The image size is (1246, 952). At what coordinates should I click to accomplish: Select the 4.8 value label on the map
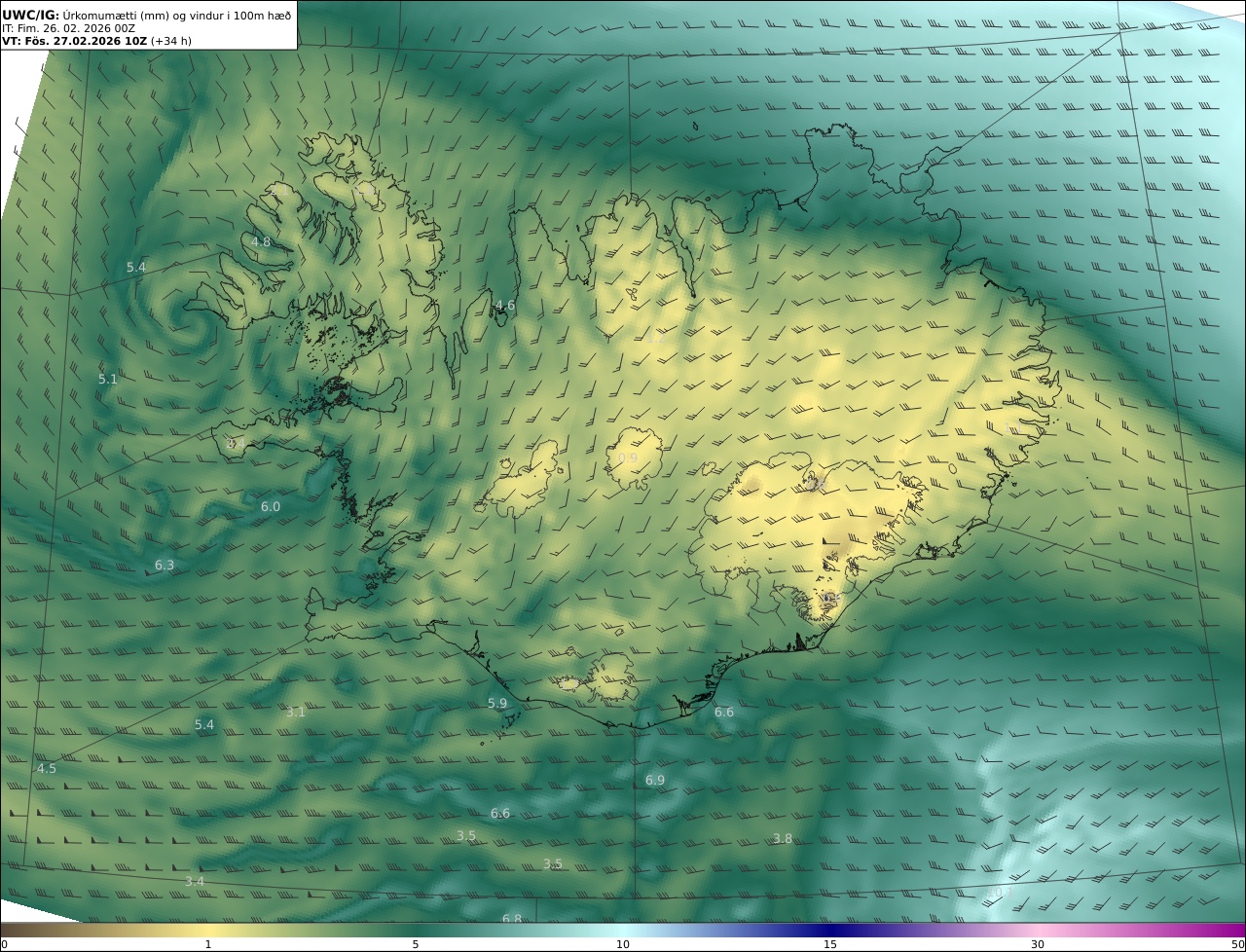261,241
